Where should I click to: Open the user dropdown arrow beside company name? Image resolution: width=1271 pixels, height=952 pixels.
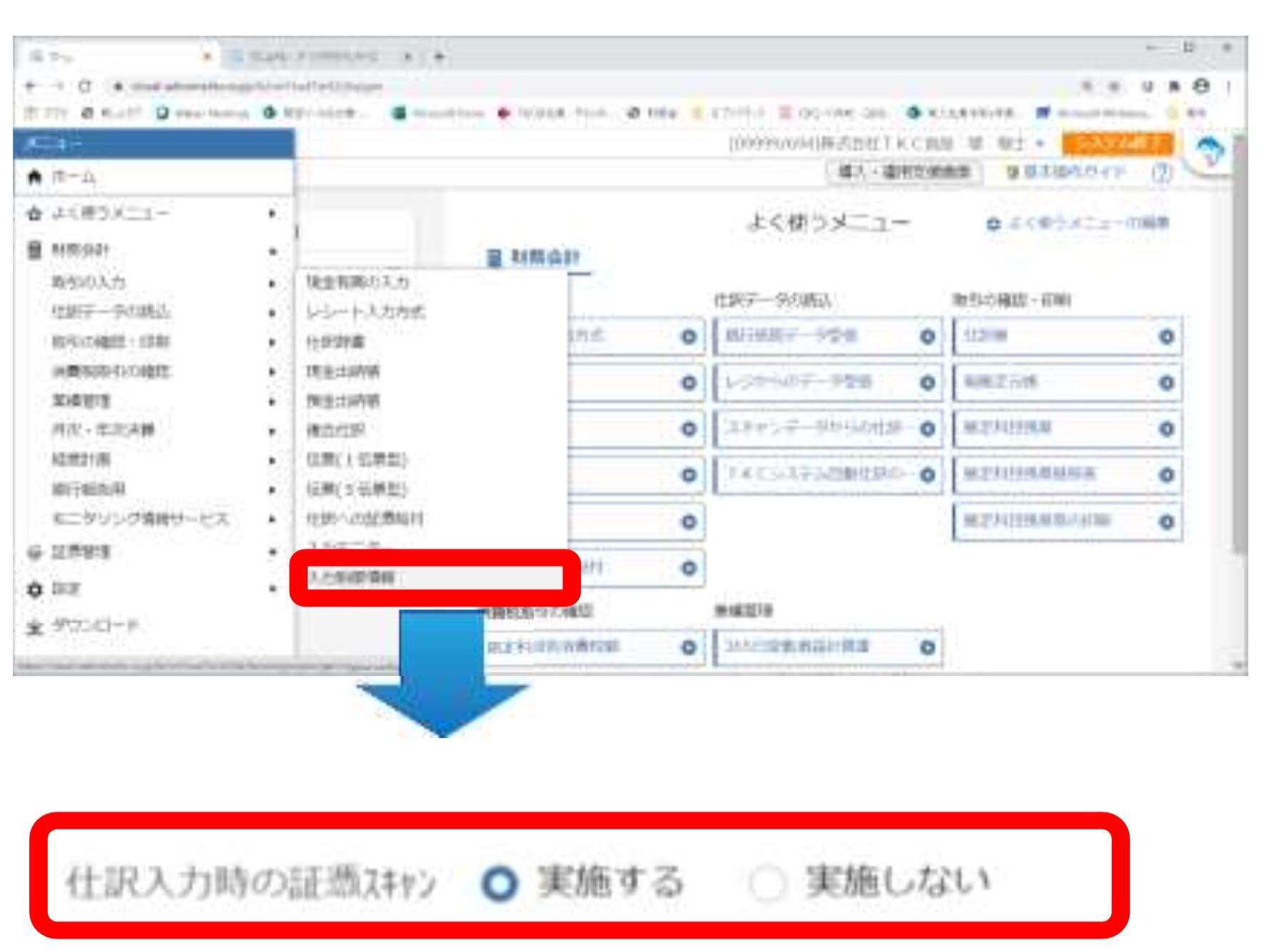tap(1040, 143)
